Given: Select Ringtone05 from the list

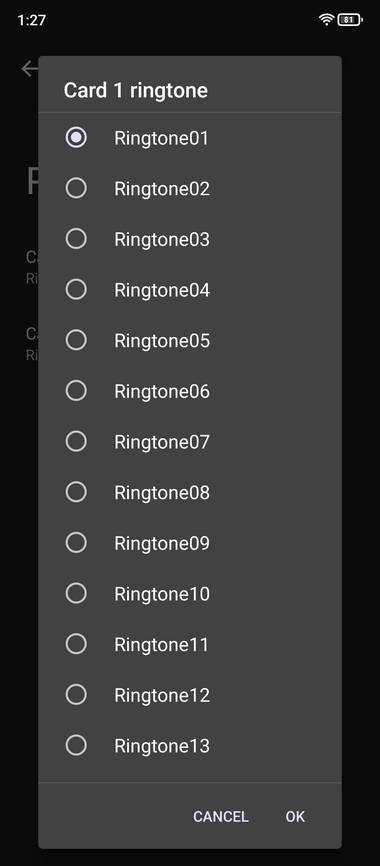Looking at the screenshot, I should pos(189,340).
